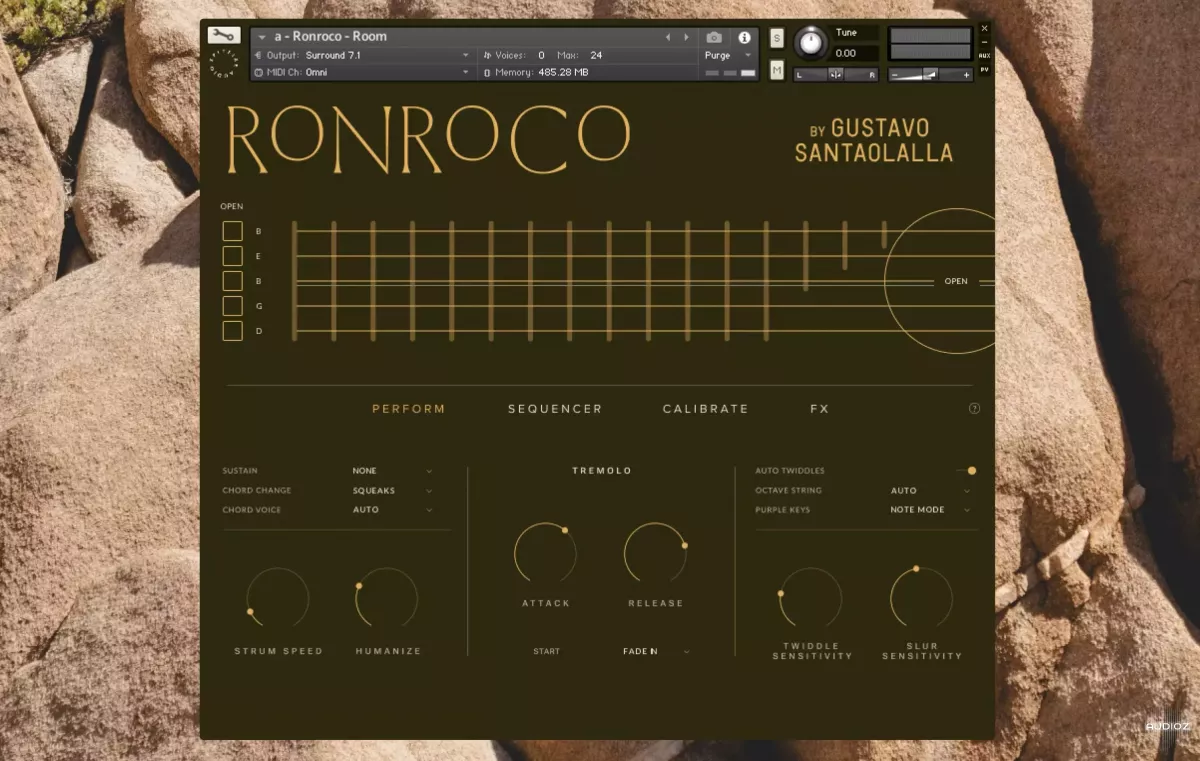
Task: Solo the instrument with S button
Action: 777,38
